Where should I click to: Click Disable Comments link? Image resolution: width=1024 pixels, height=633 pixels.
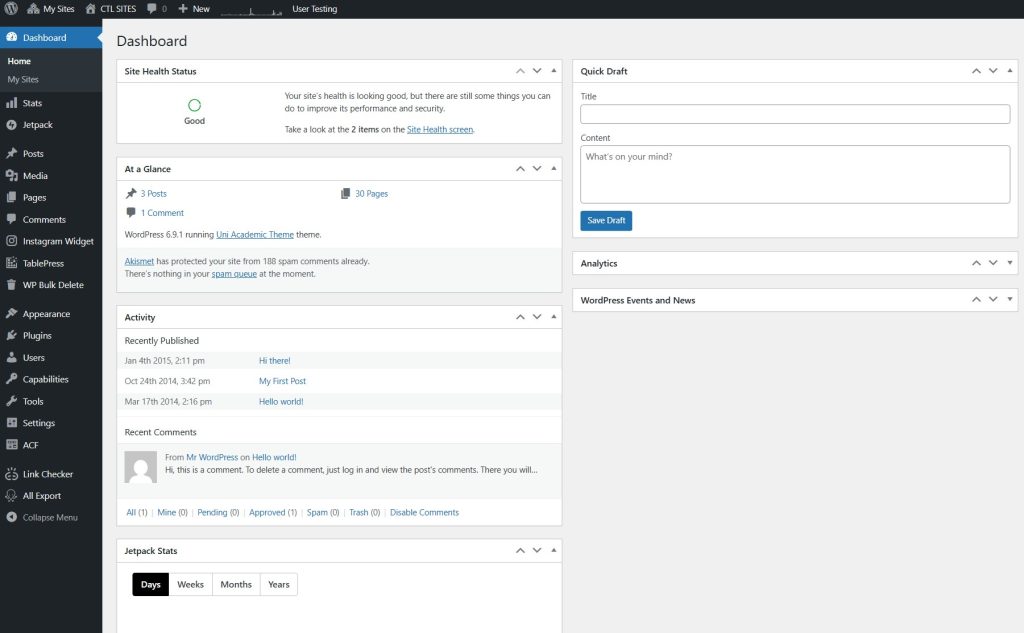(424, 512)
